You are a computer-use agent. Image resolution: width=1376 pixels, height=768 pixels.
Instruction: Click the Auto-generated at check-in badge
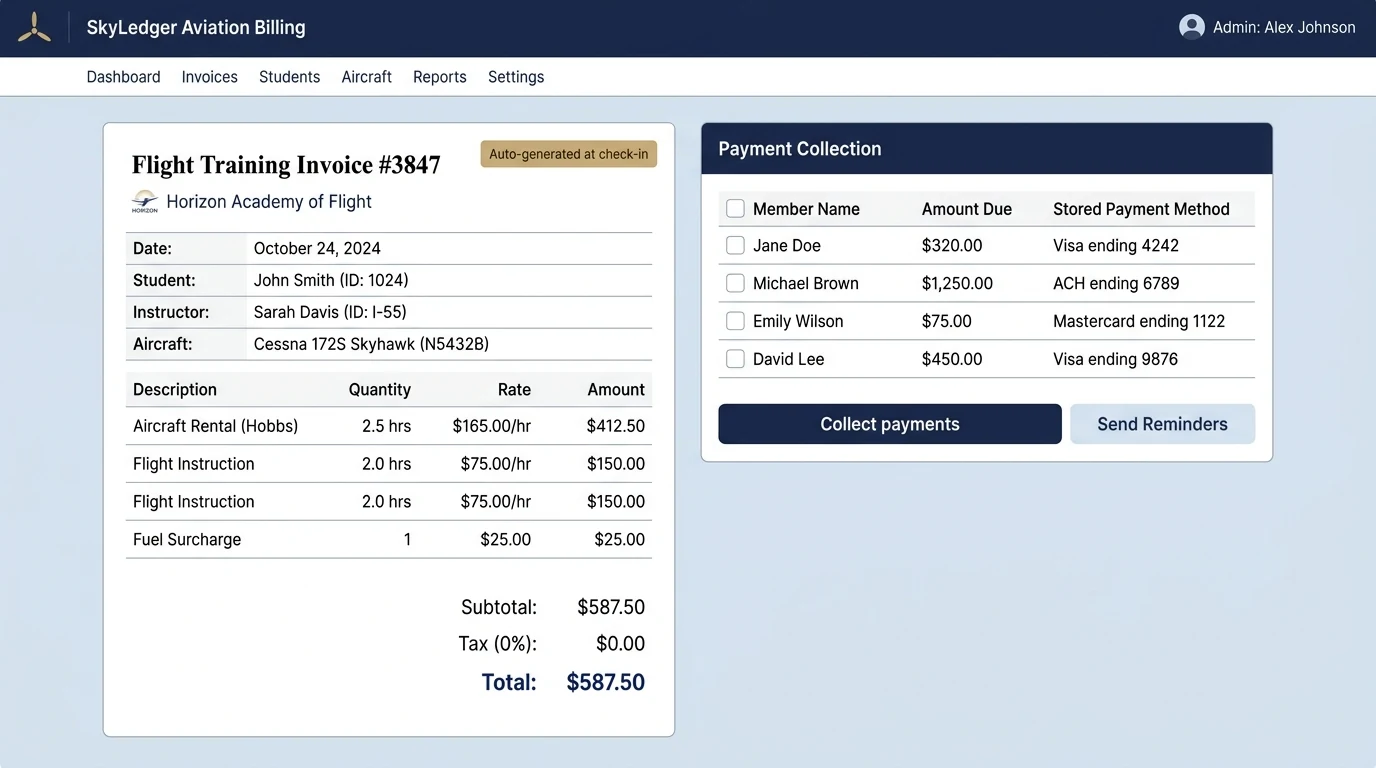568,154
